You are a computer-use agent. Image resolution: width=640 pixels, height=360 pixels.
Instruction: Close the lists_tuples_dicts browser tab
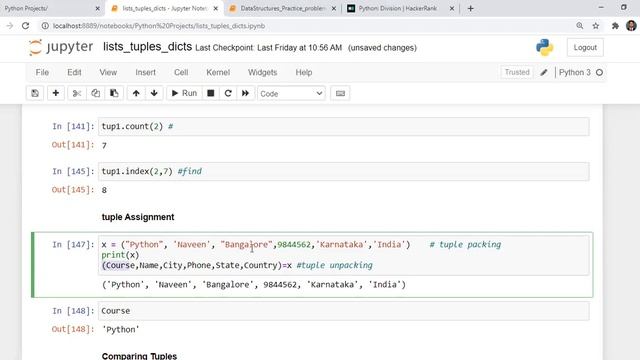coord(216,8)
